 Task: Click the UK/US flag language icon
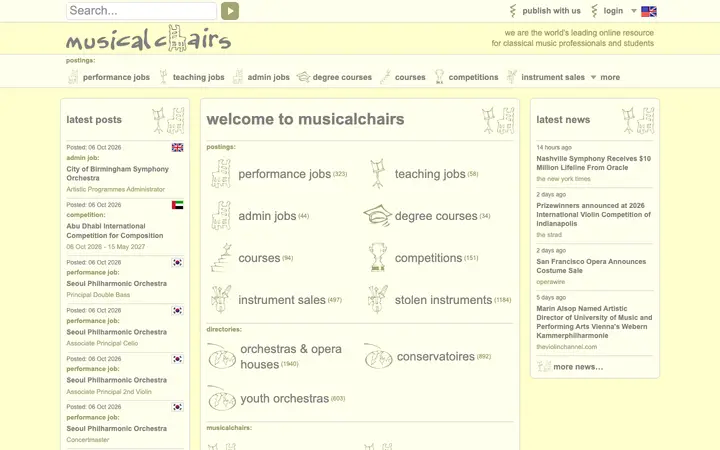tap(649, 11)
